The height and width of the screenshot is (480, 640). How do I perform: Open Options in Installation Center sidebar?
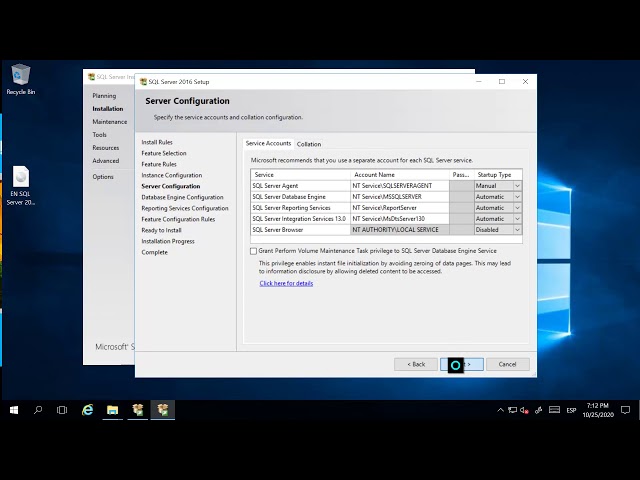[103, 177]
